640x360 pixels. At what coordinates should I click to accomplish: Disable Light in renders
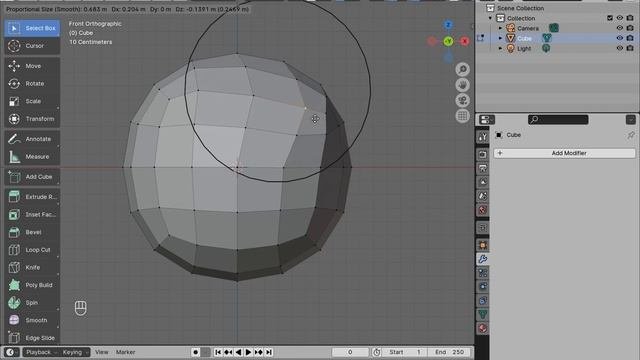click(630, 48)
